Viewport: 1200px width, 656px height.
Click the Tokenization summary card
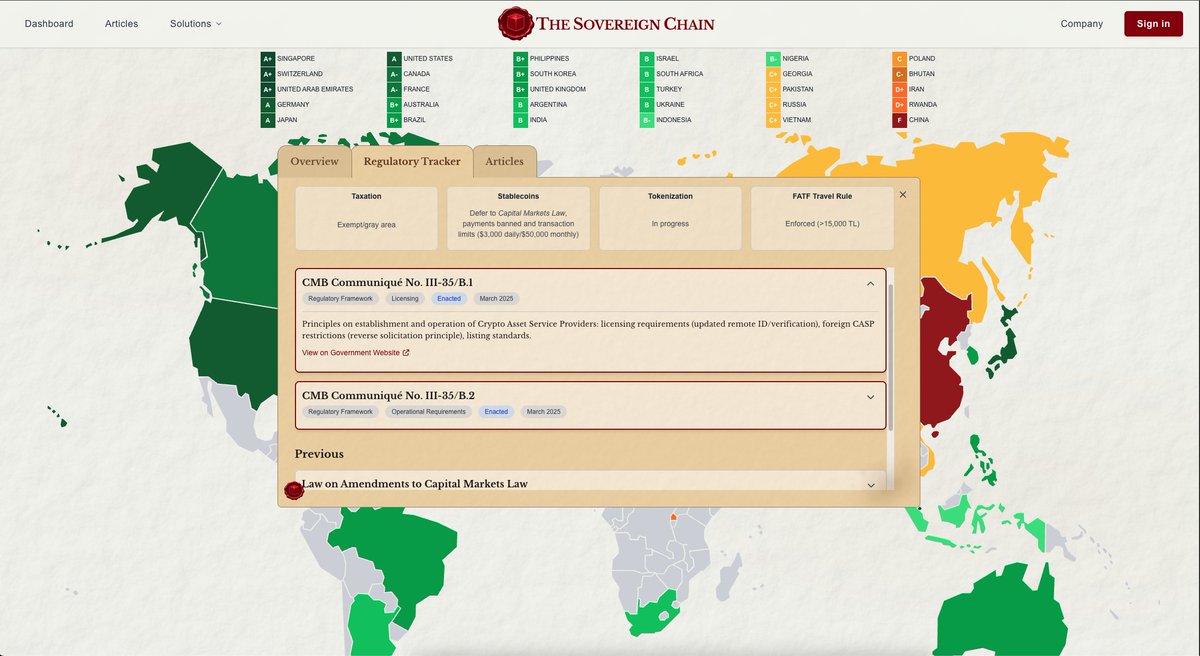coord(670,218)
